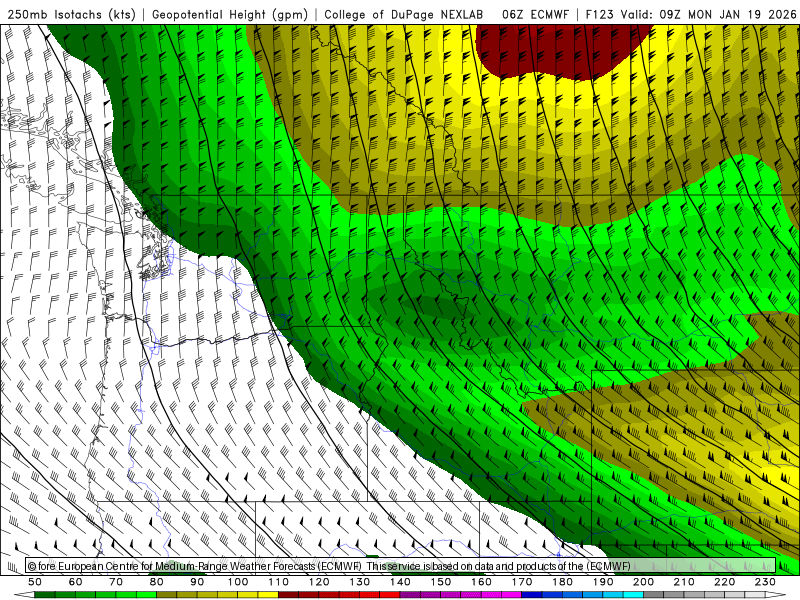Screen dimensions: 800x600
Task: Click the colorbar label "150"
Action: point(441,582)
